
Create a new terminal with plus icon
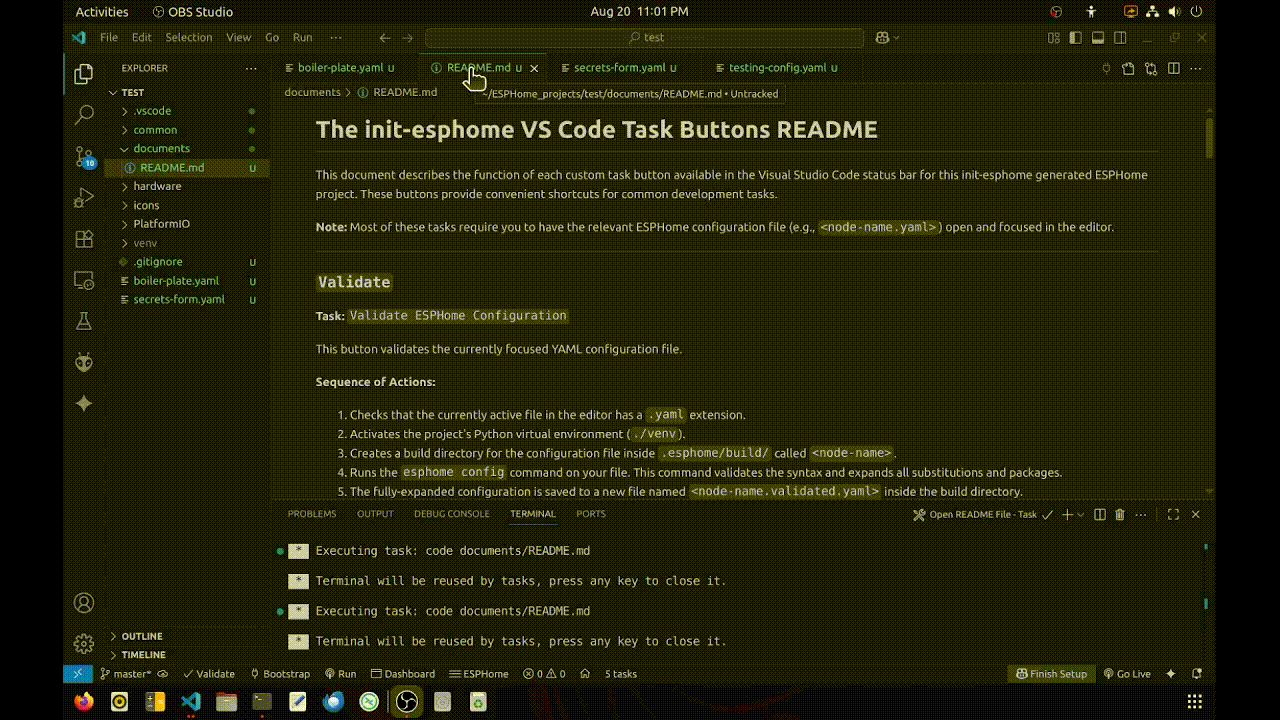1067,514
